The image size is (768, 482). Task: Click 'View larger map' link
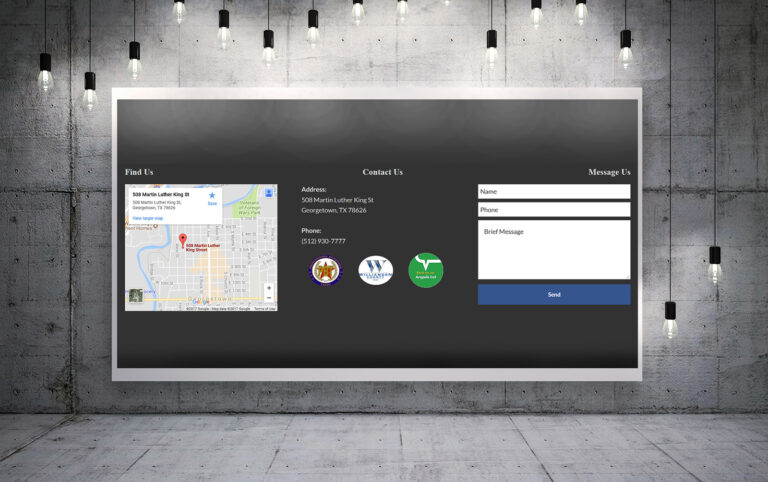[x=147, y=218]
